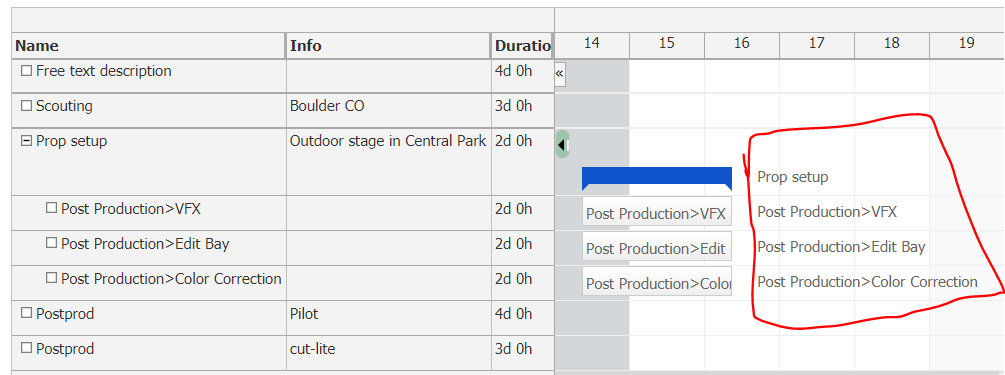Toggle the Post Production>VFX box
1005x375 pixels.
[x=52, y=208]
